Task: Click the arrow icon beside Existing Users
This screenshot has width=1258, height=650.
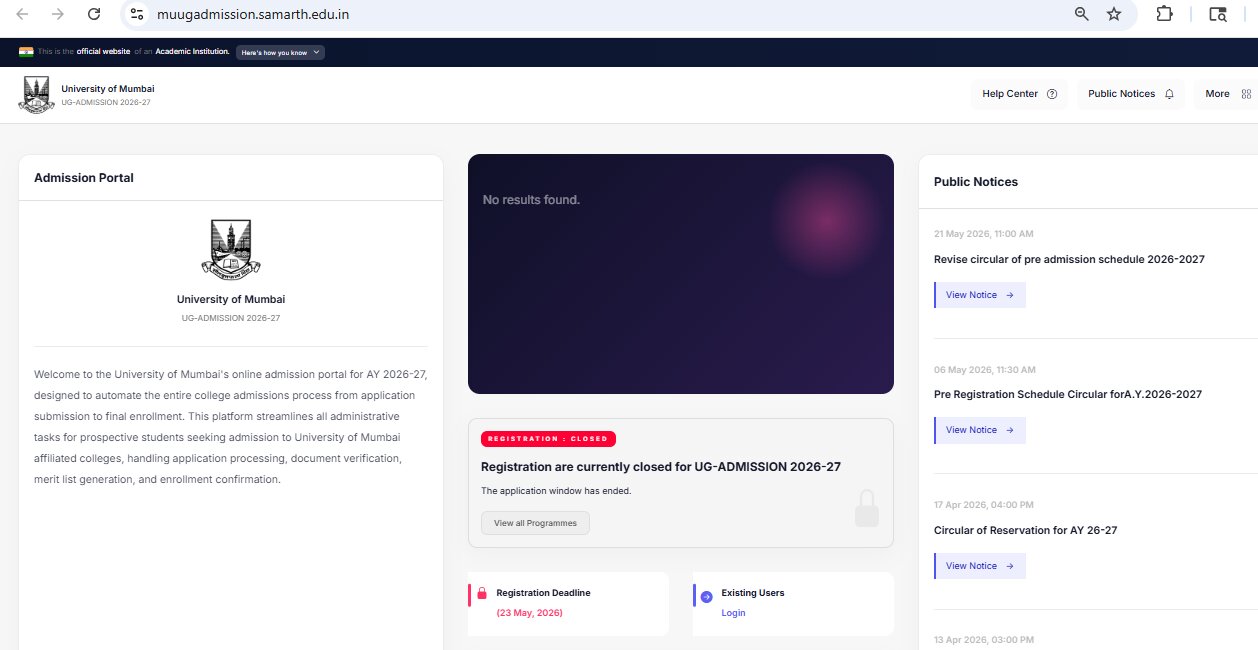Action: tap(706, 596)
